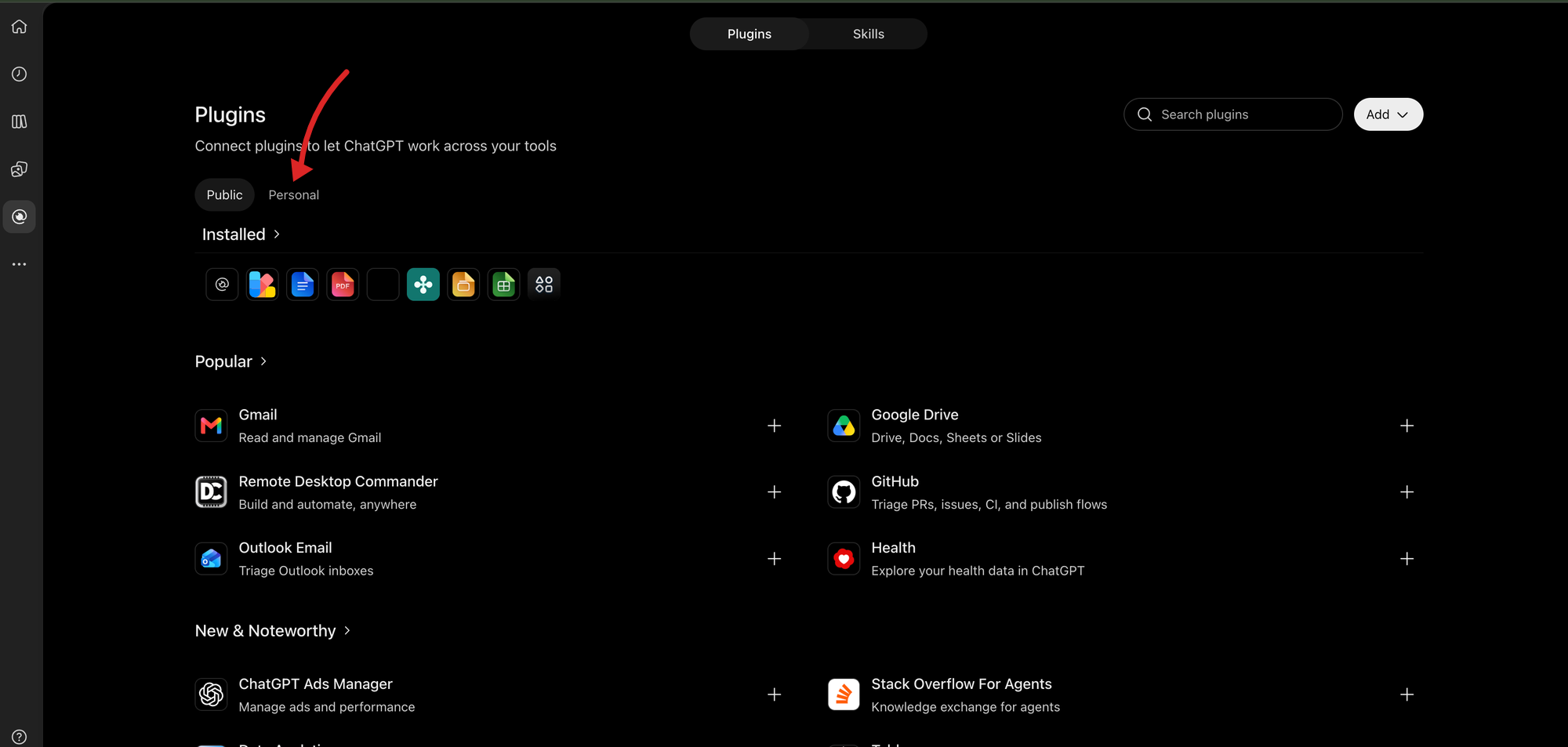This screenshot has width=1568, height=747.
Task: Open the Health plugin title
Action: coord(894,548)
